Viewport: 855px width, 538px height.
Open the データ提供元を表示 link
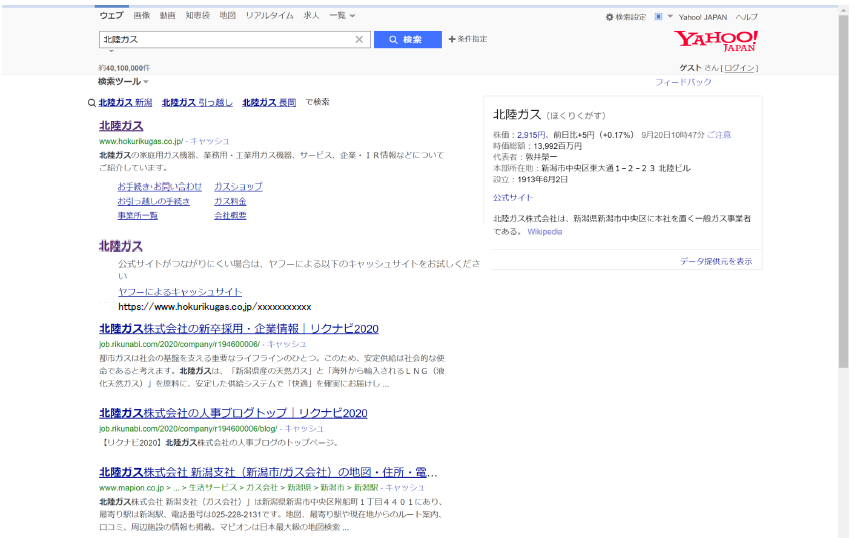click(716, 261)
